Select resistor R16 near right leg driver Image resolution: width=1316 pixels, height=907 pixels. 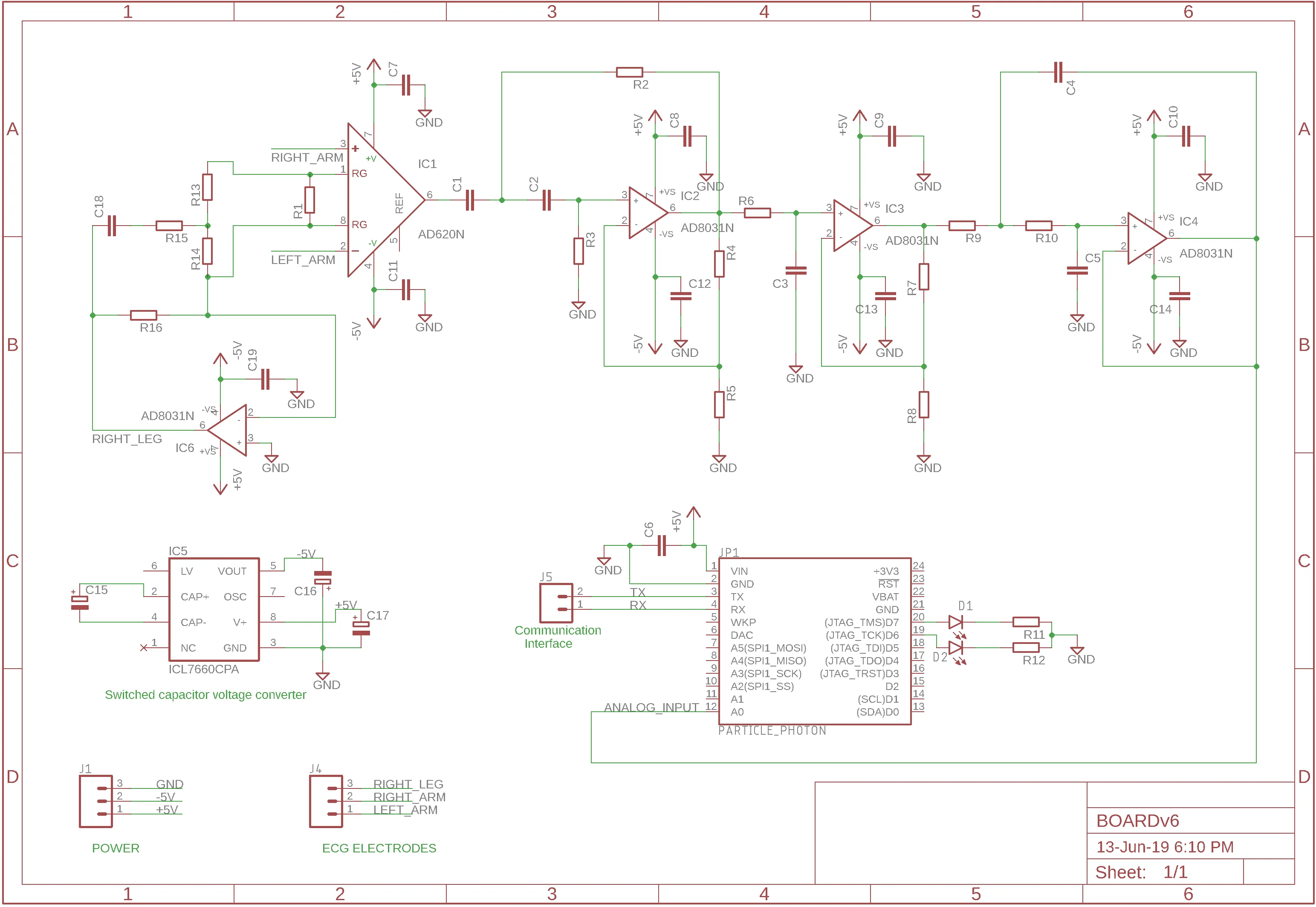click(x=143, y=315)
